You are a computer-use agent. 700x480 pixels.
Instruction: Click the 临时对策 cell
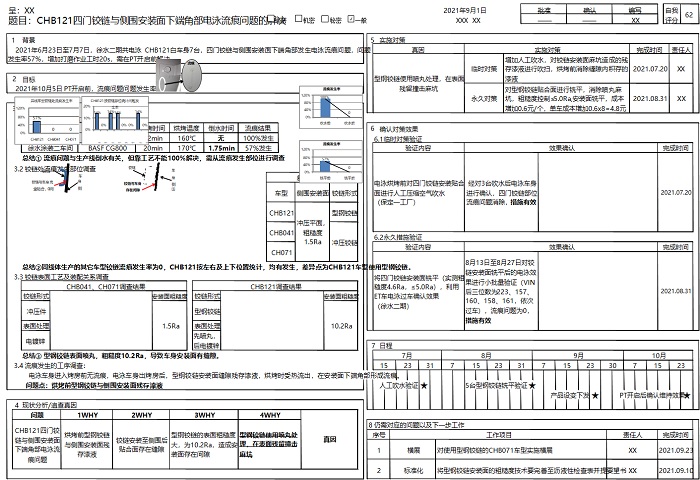click(484, 69)
